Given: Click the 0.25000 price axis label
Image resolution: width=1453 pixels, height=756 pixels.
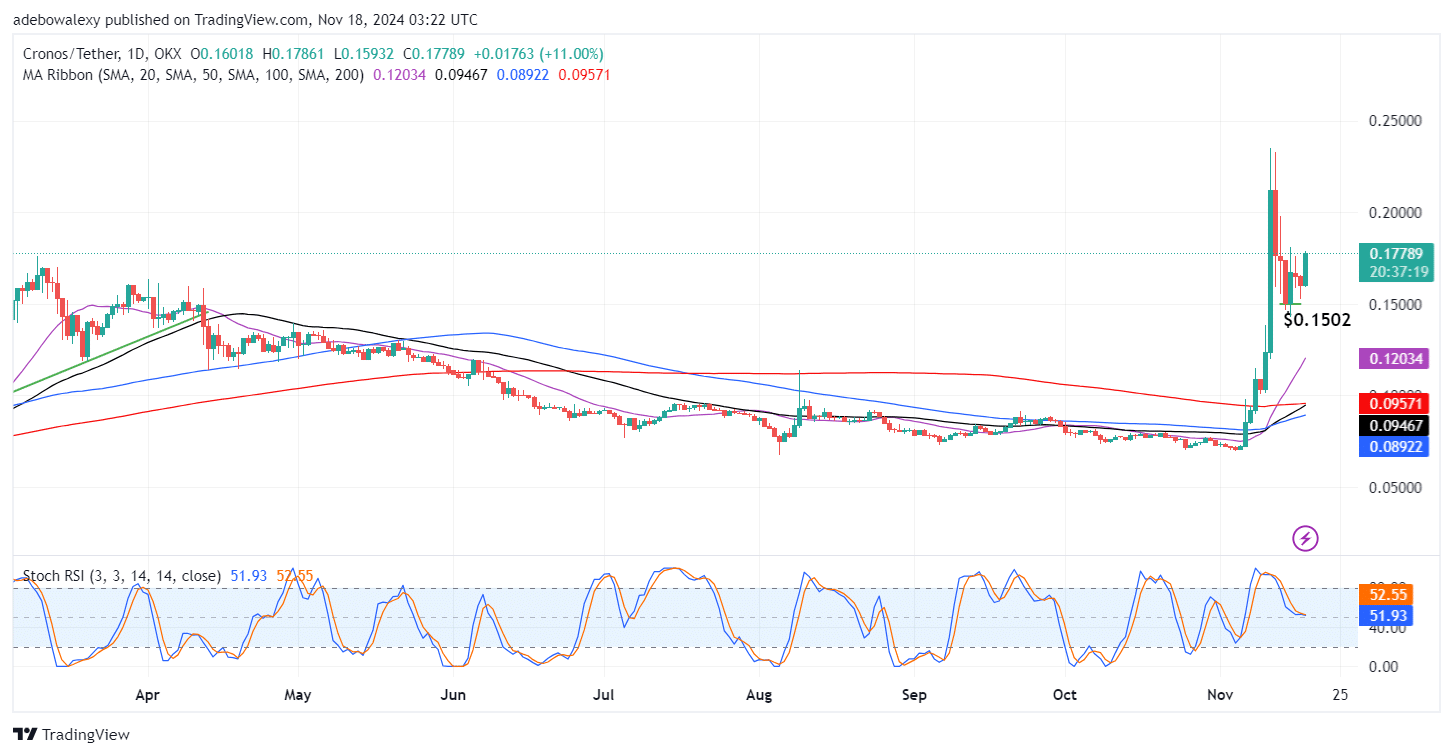Looking at the screenshot, I should (x=1393, y=121).
